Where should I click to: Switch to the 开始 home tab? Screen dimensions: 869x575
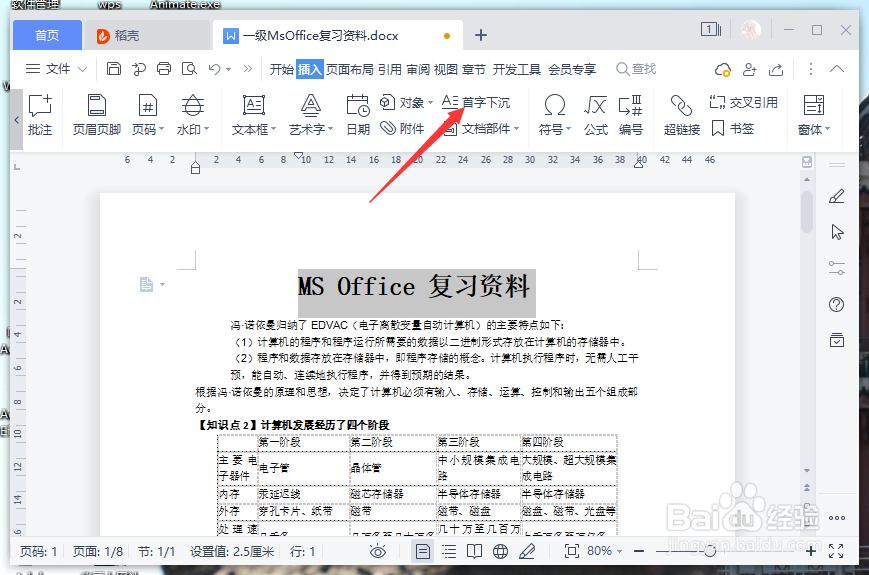tap(282, 69)
